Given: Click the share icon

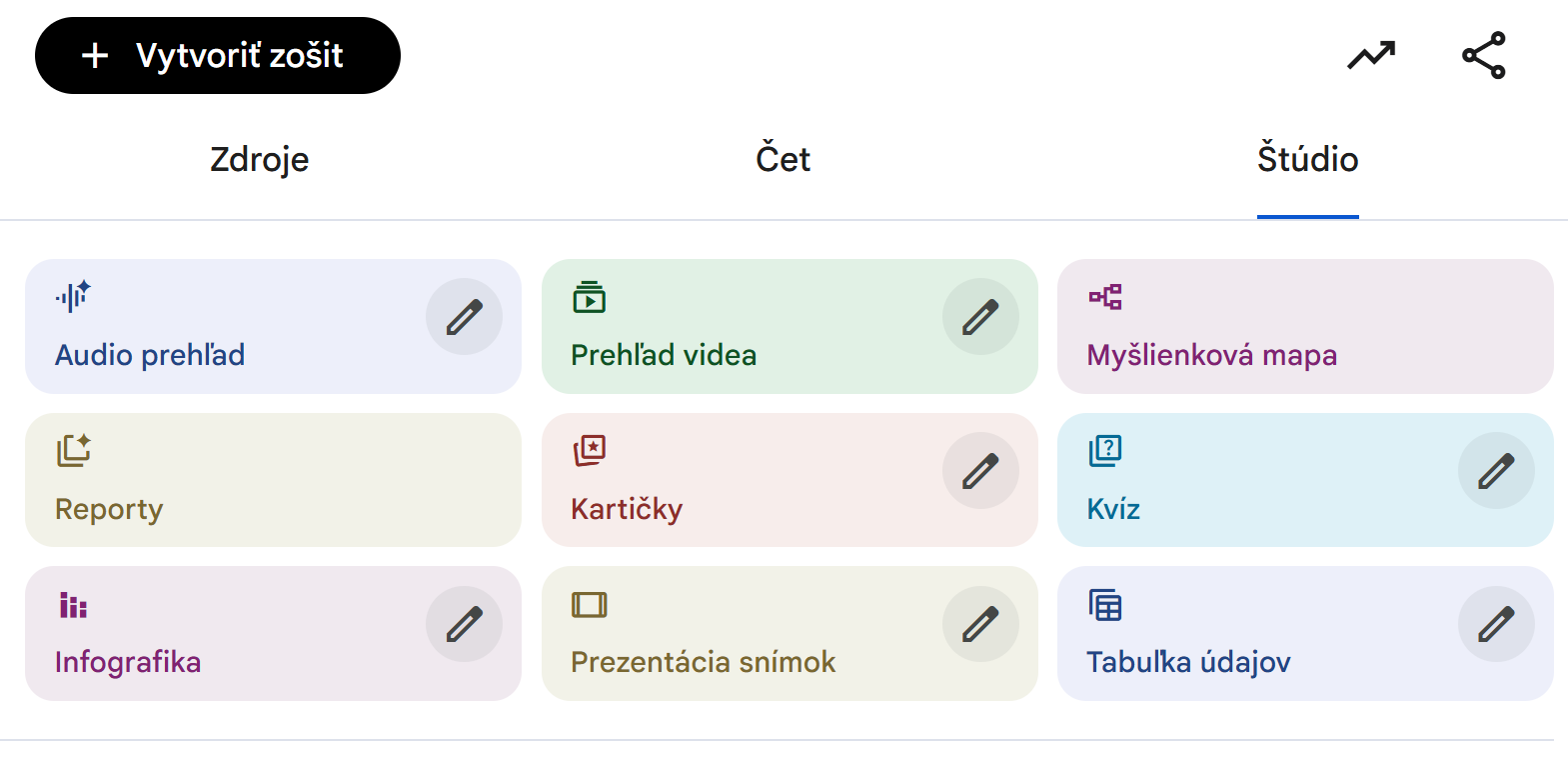Looking at the screenshot, I should point(1484,56).
